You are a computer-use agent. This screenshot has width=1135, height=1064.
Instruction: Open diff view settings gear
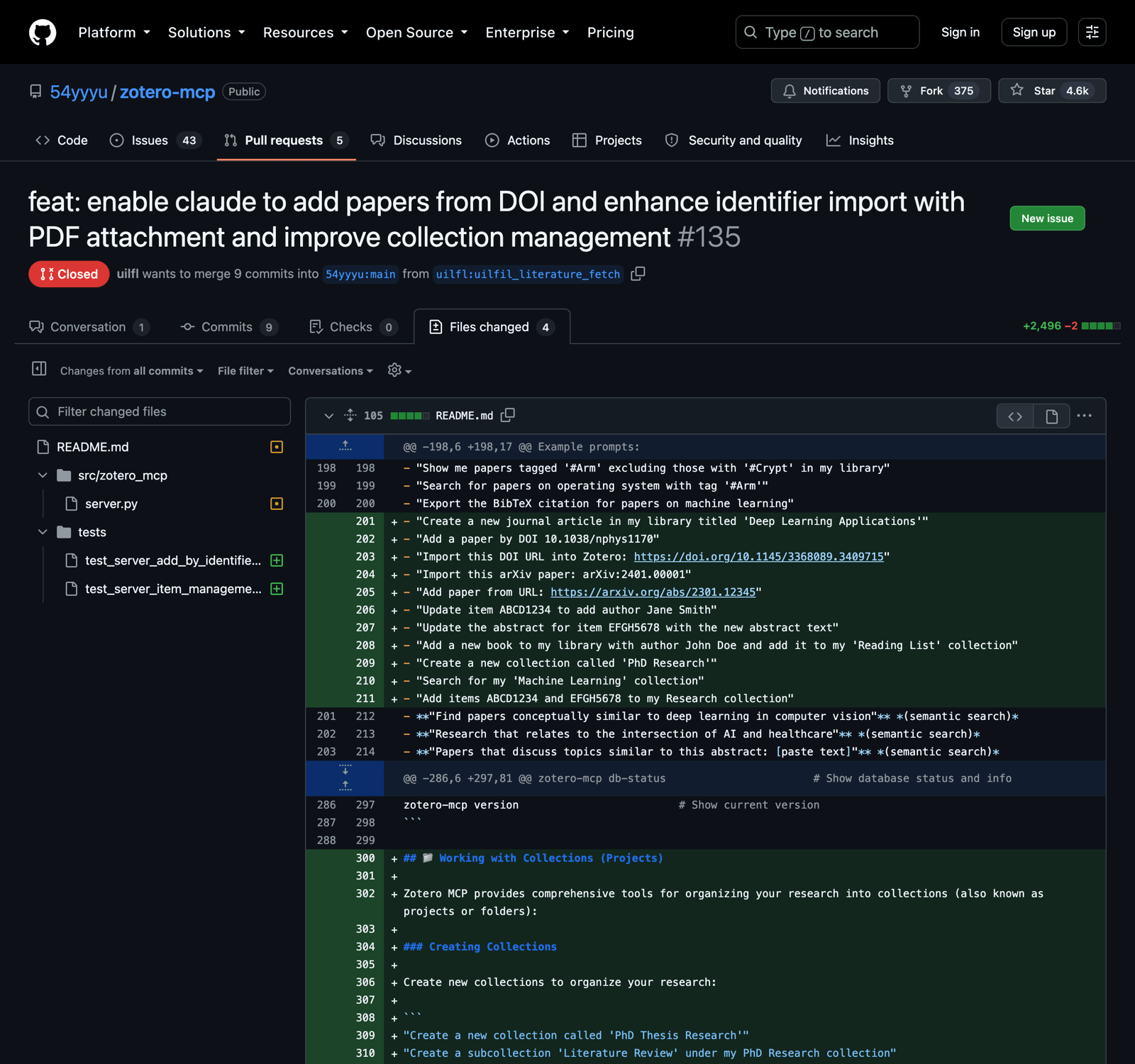(399, 370)
